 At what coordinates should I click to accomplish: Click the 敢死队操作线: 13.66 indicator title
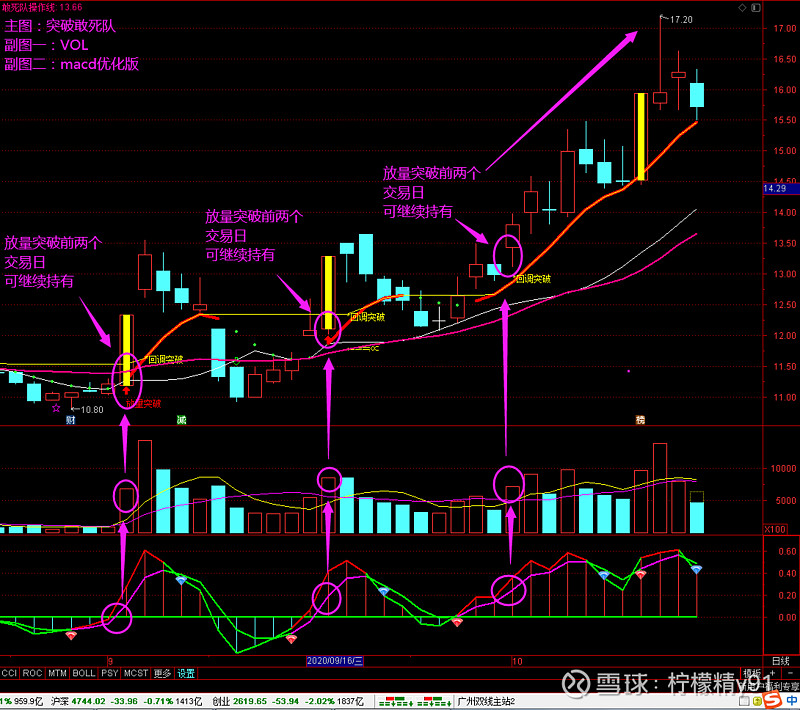[x=42, y=7]
